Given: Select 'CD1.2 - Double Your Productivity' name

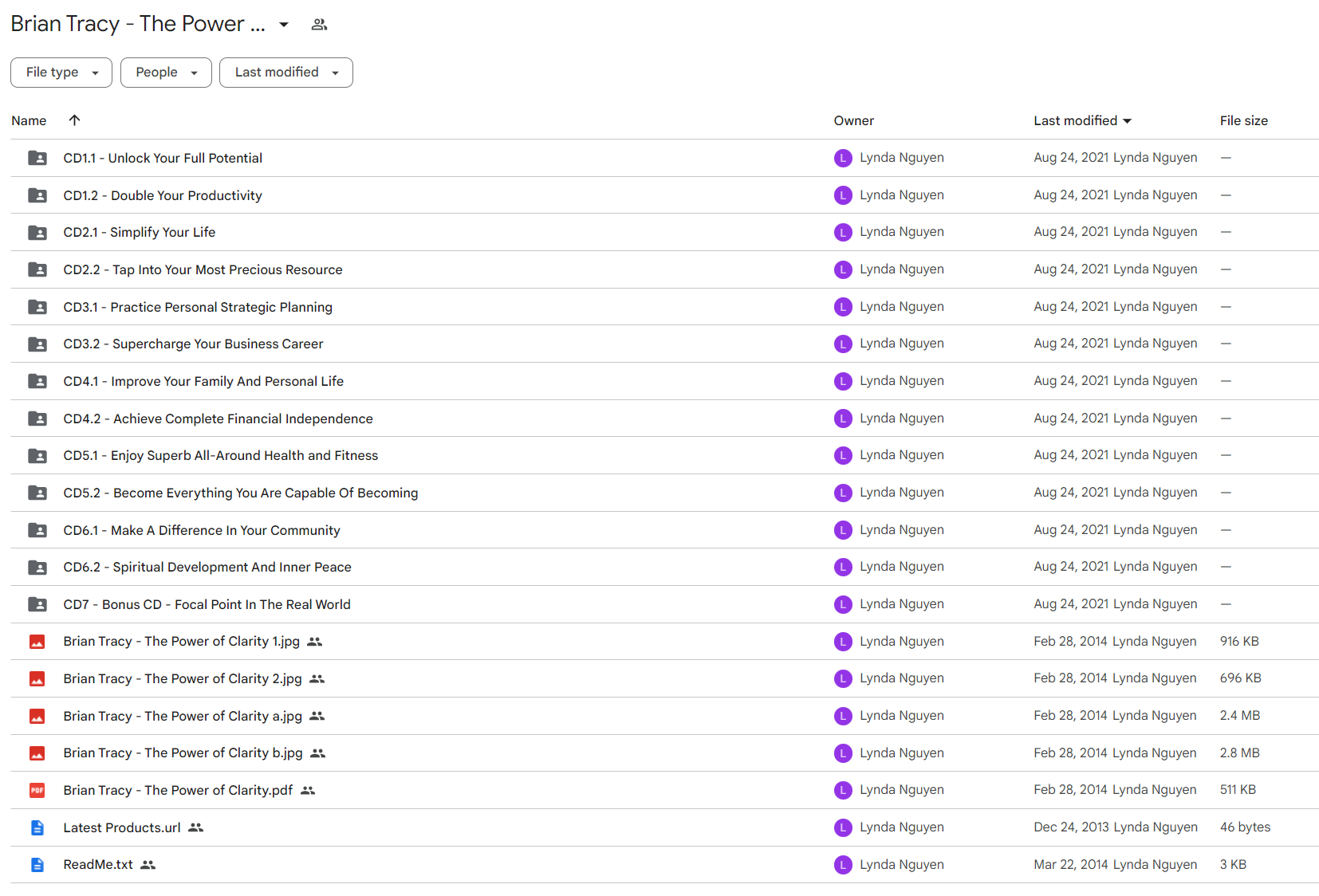Looking at the screenshot, I should pos(163,195).
